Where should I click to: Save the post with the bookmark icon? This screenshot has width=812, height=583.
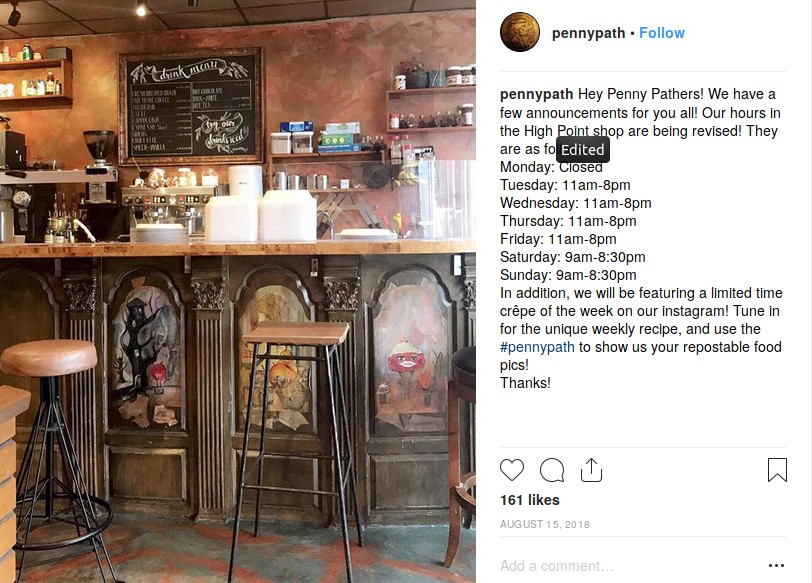pyautogui.click(x=777, y=470)
